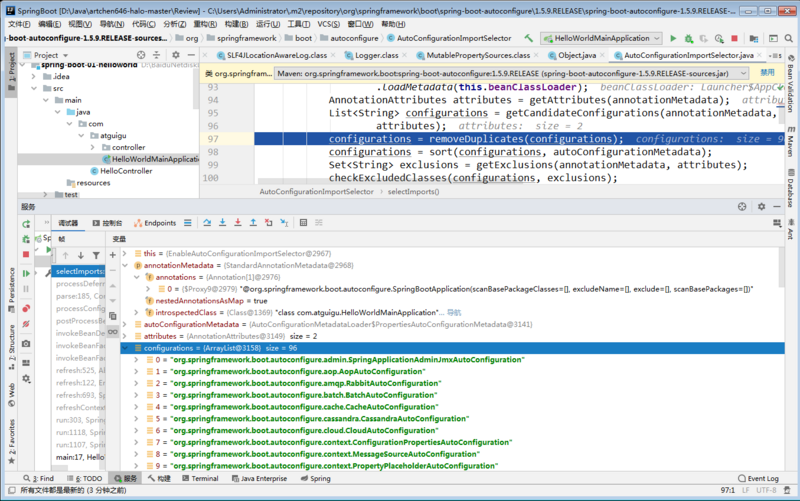The height and width of the screenshot is (501, 800).
Task: Click the Run to Cursor debugger icon
Action: [284, 222]
